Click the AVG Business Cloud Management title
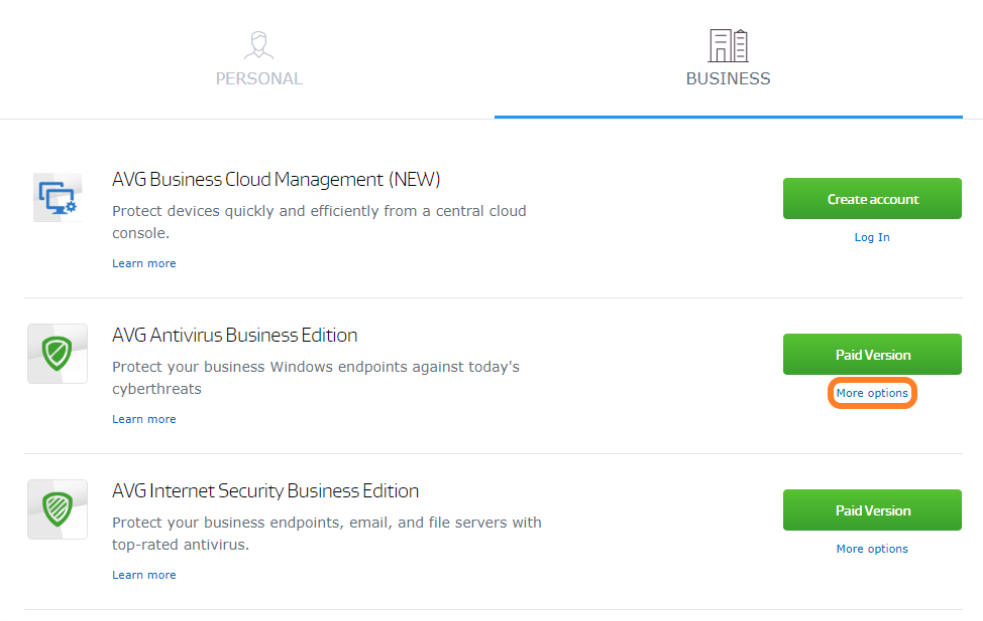 click(x=277, y=179)
